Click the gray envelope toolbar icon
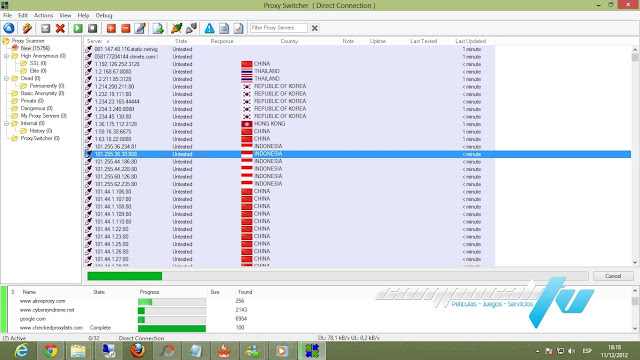 pos(45,28)
